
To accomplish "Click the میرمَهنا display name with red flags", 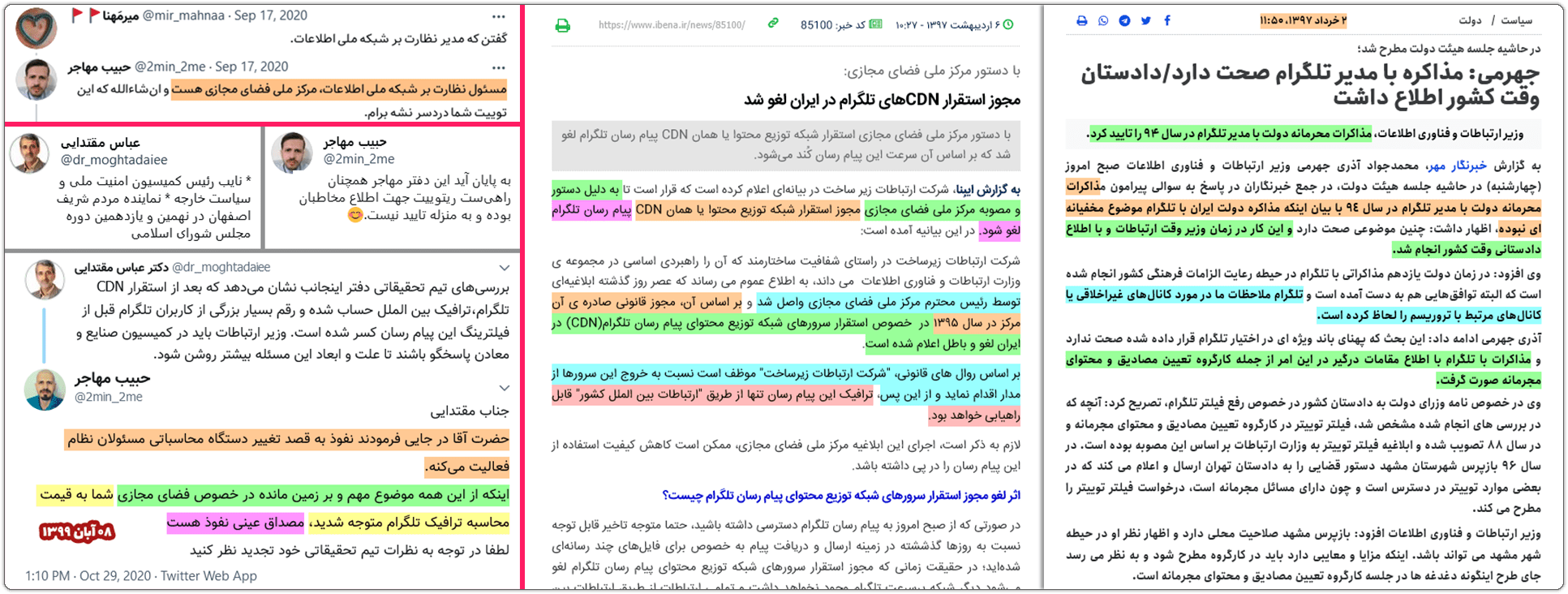I will pyautogui.click(x=106, y=15).
